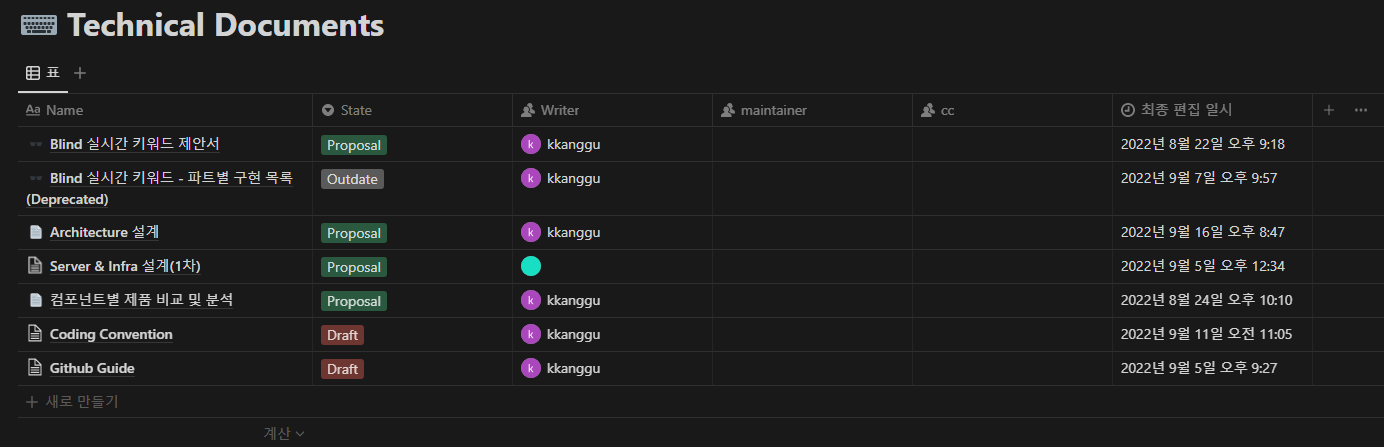The width and height of the screenshot is (1384, 447).
Task: Click kkanggu avatar in Github Guide row
Action: [531, 368]
